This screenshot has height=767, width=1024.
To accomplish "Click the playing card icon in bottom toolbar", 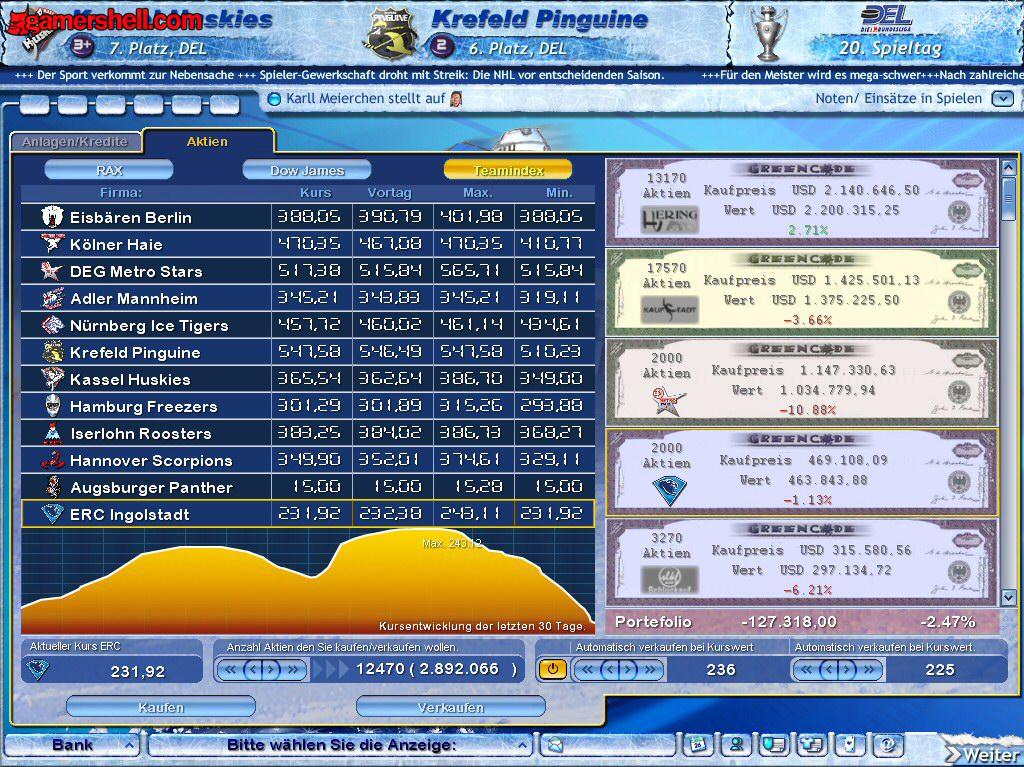I will click(x=848, y=745).
